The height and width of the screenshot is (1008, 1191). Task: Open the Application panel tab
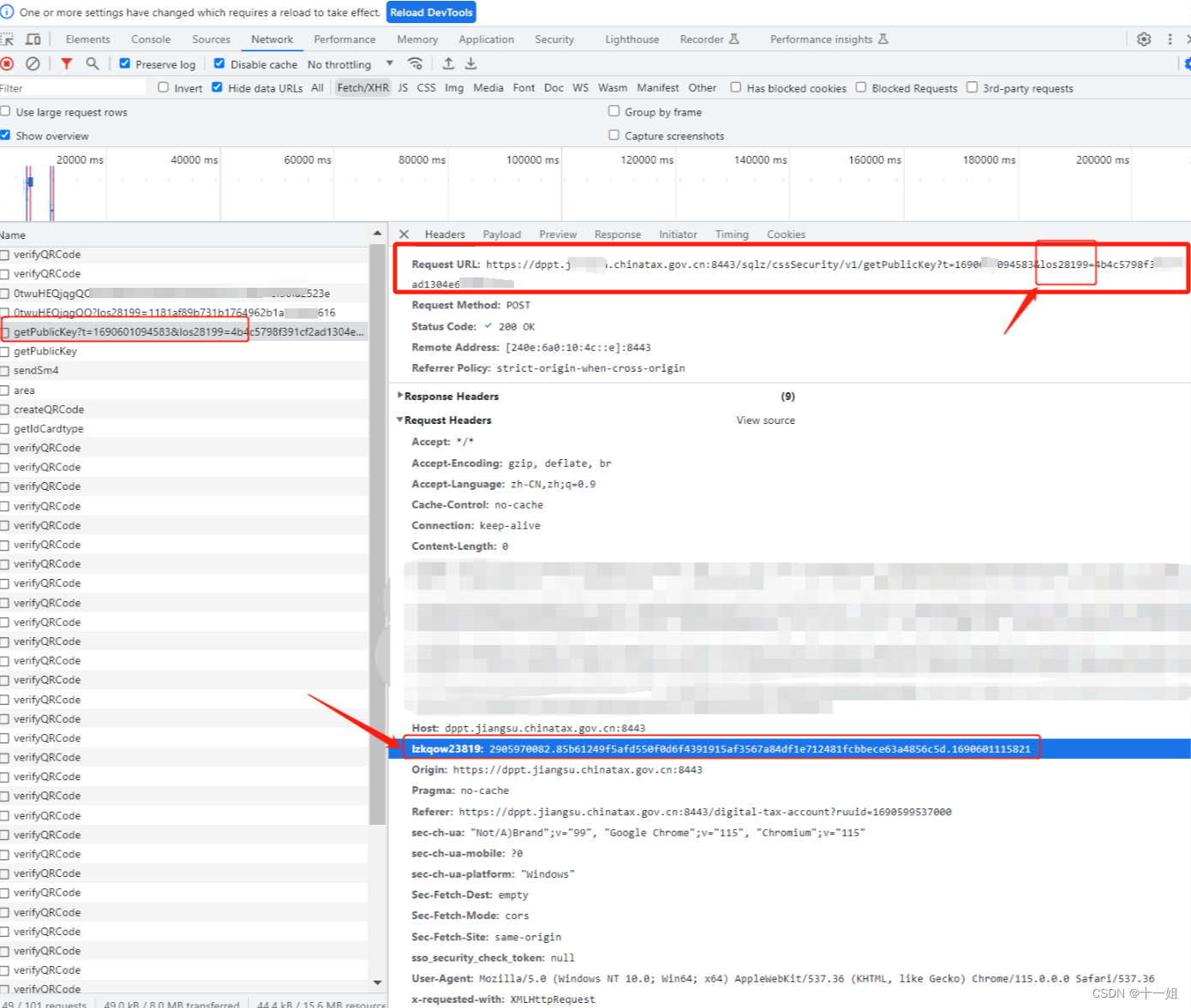(x=486, y=39)
